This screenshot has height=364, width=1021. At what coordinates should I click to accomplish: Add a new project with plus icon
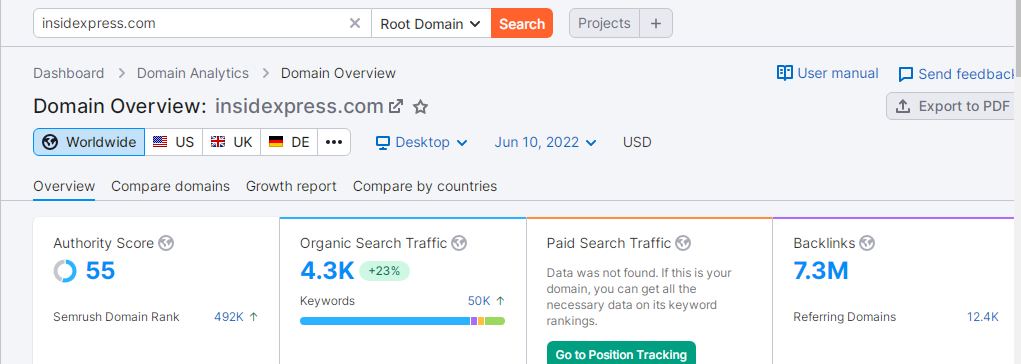tap(656, 23)
